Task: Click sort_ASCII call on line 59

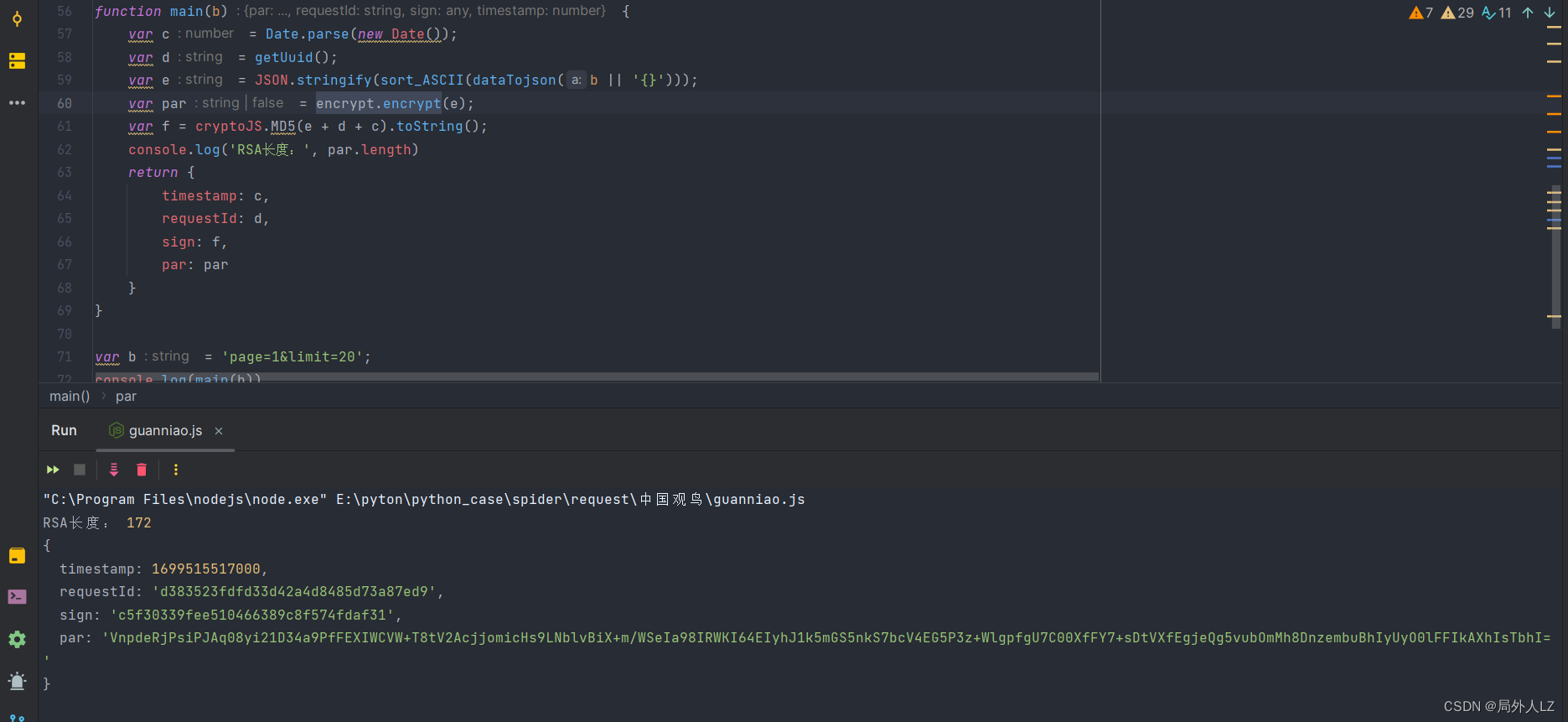Action: 422,80
